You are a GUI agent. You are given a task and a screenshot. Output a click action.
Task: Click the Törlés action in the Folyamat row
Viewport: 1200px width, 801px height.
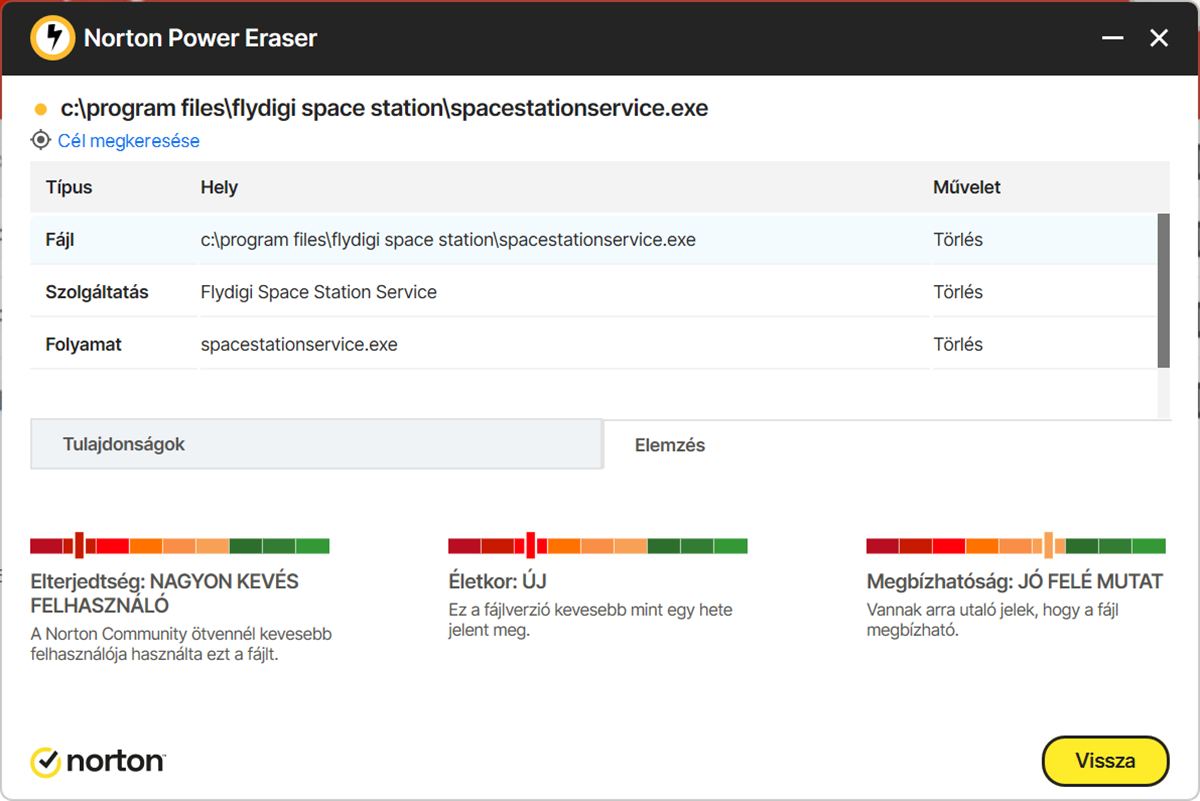click(x=957, y=344)
